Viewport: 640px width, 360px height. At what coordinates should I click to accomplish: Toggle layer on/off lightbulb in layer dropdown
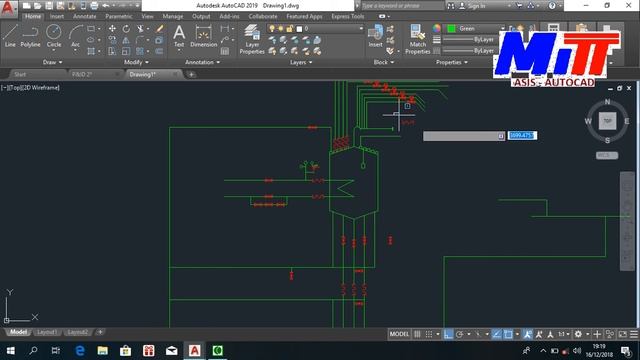272,29
